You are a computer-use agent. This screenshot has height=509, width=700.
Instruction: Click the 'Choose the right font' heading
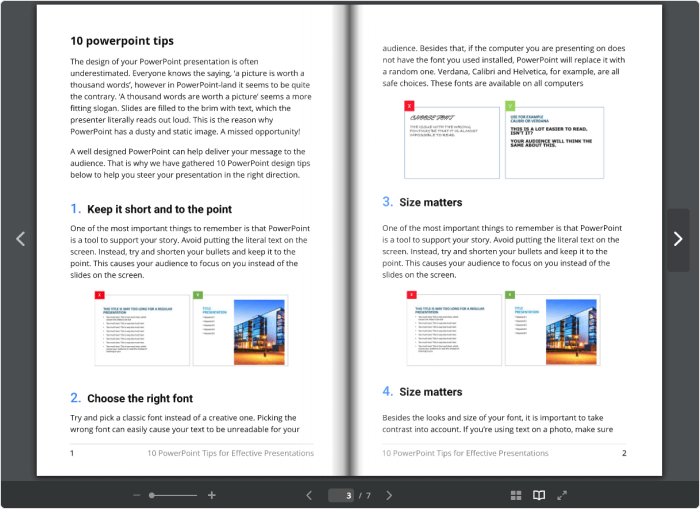pyautogui.click(x=139, y=398)
